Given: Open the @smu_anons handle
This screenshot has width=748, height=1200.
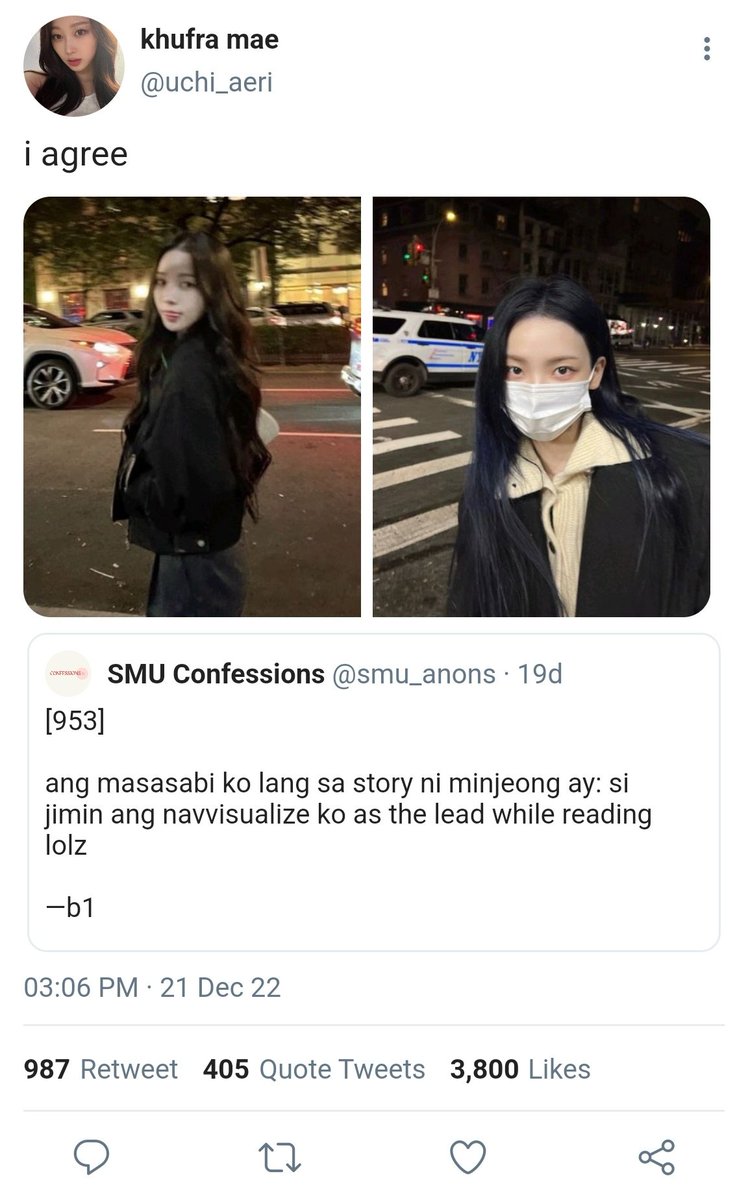Looking at the screenshot, I should [x=413, y=675].
